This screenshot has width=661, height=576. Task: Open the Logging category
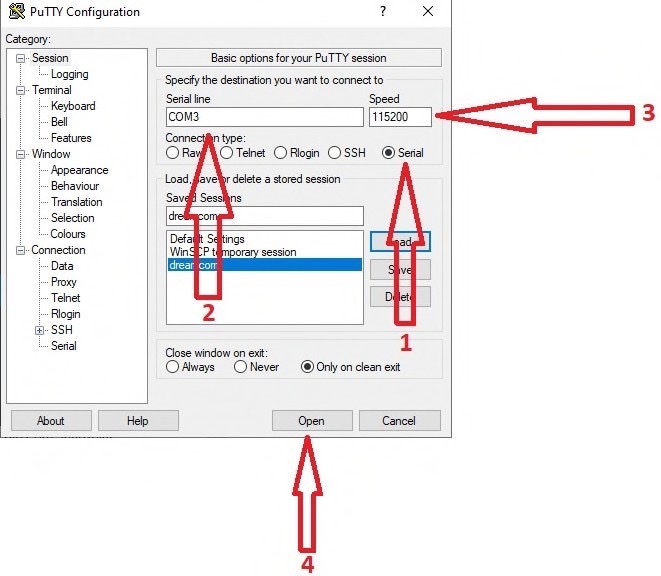(70, 74)
